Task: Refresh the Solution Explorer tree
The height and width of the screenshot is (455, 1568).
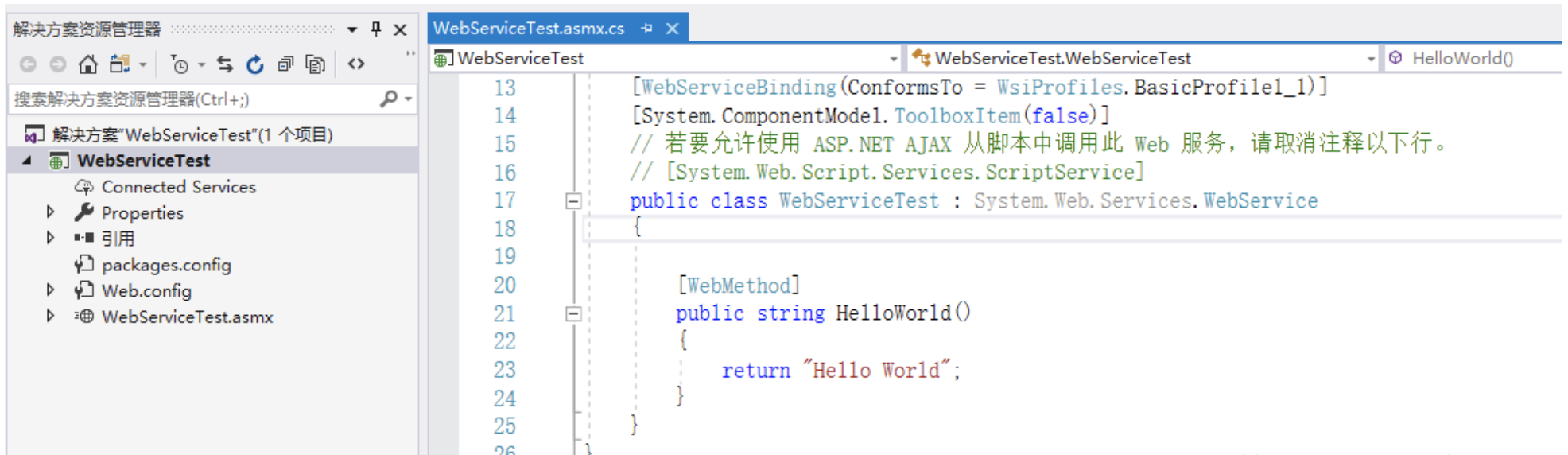Action: 254,64
